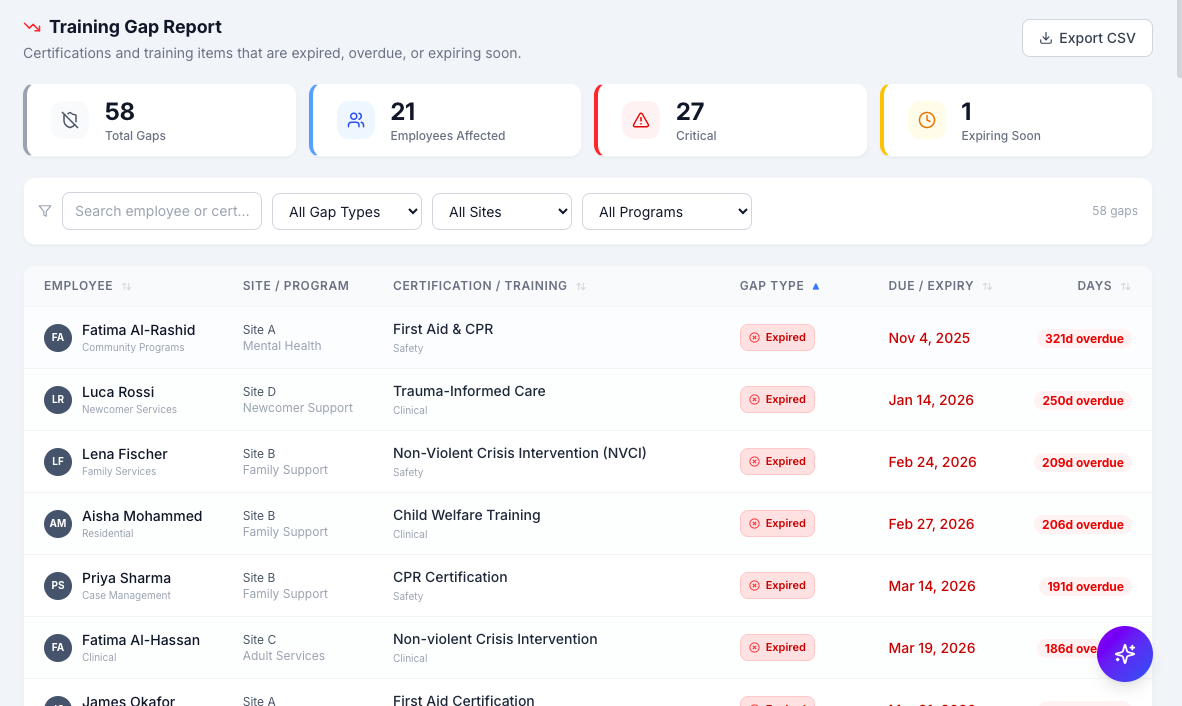Sort by the Days column

1104,286
